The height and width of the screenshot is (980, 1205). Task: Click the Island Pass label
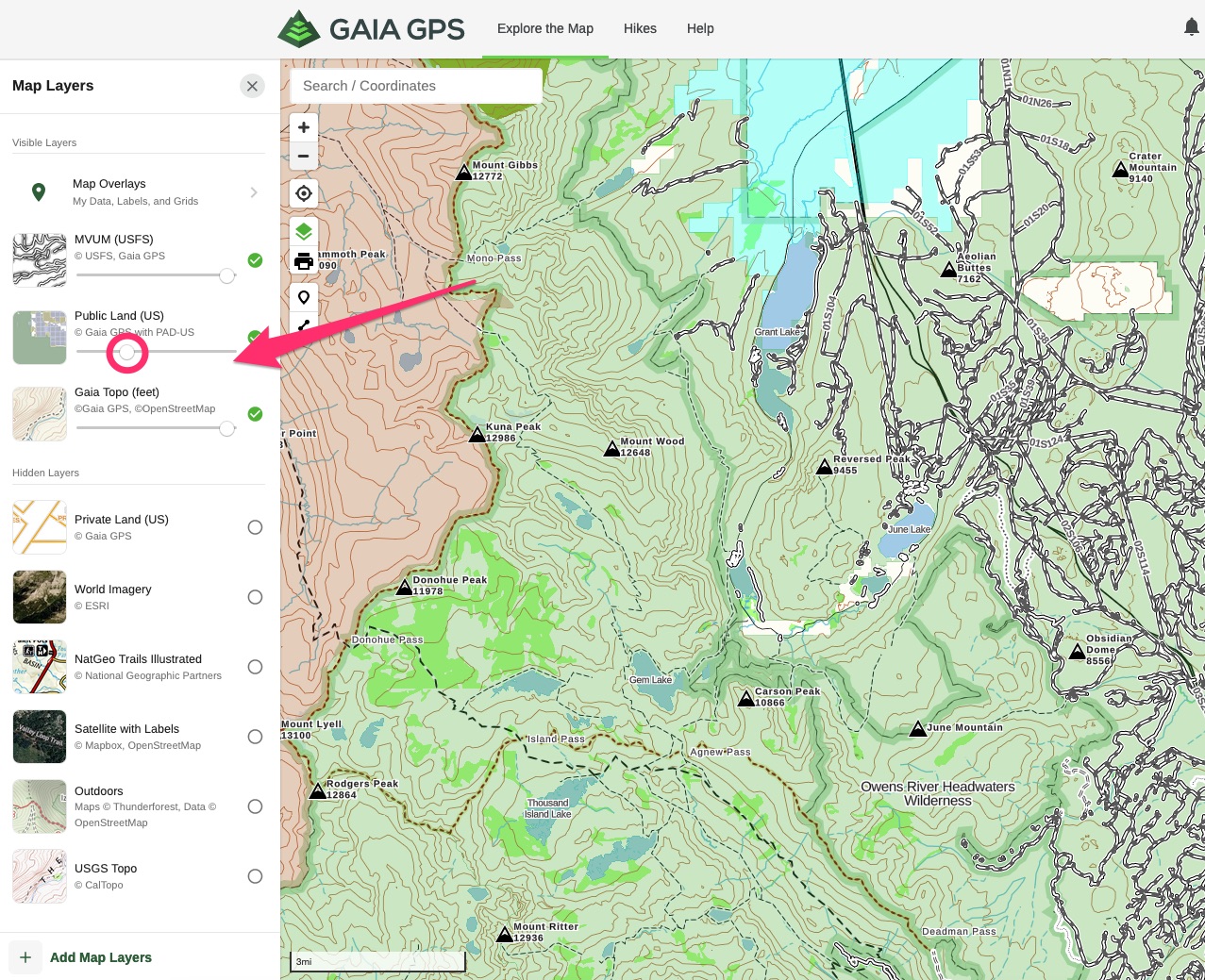pyautogui.click(x=556, y=739)
